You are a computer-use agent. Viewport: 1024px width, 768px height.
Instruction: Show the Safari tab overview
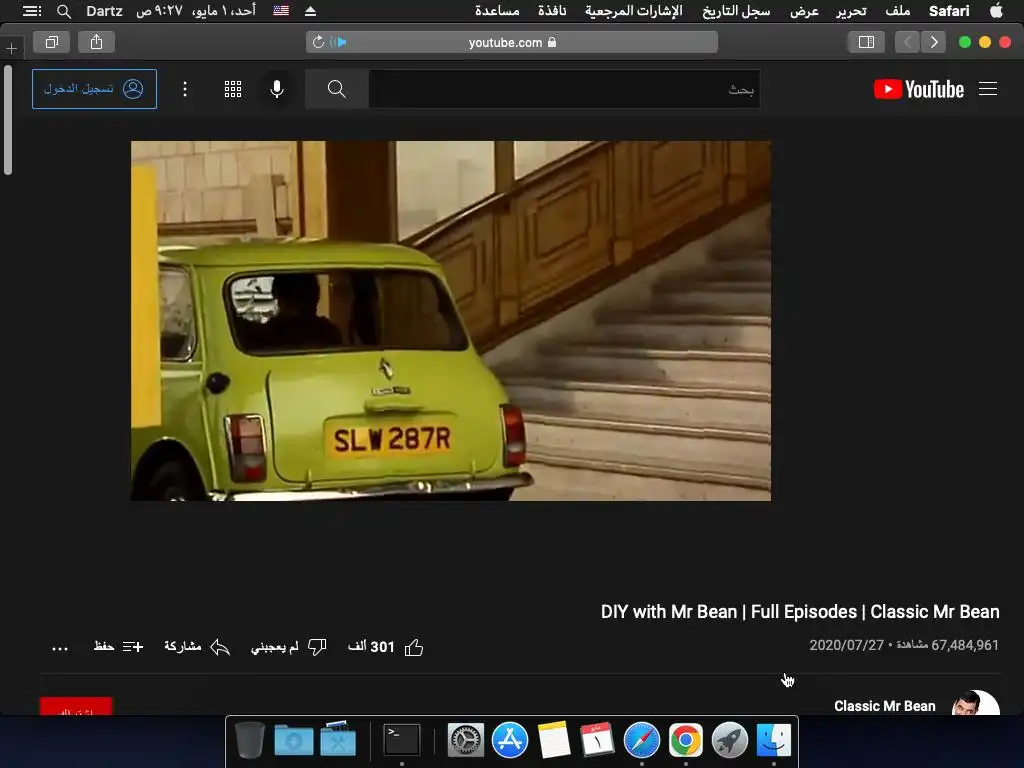point(52,42)
